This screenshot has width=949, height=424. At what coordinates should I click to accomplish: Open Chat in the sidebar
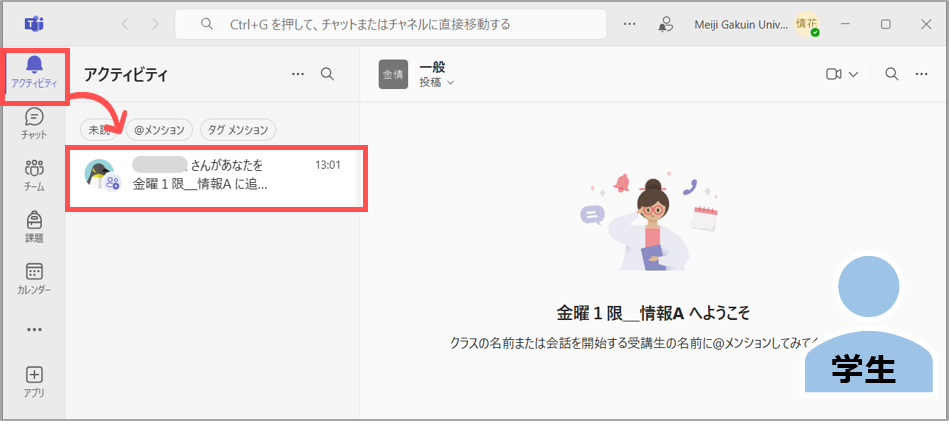click(x=34, y=124)
